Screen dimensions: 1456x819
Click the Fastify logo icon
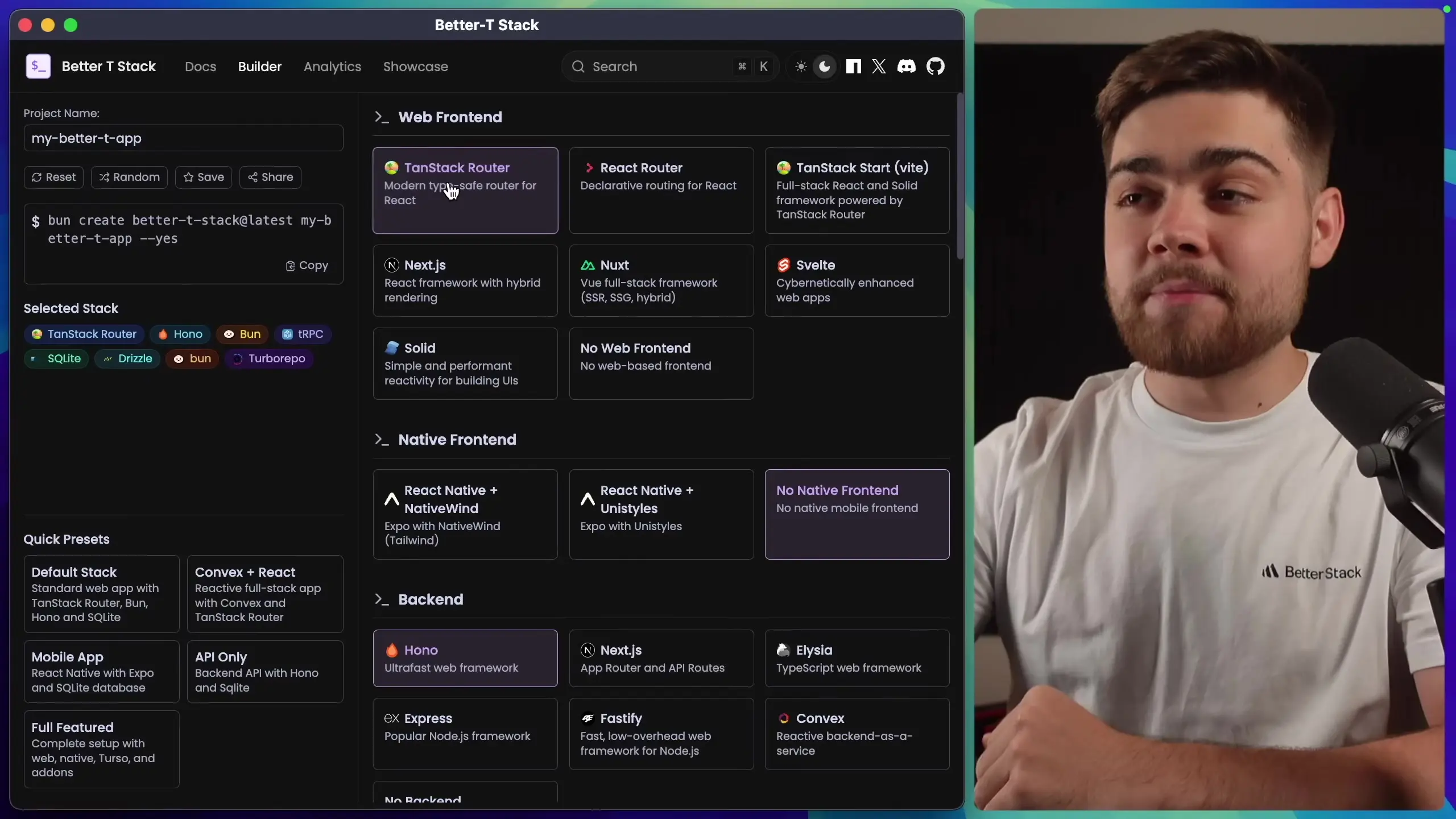588,718
